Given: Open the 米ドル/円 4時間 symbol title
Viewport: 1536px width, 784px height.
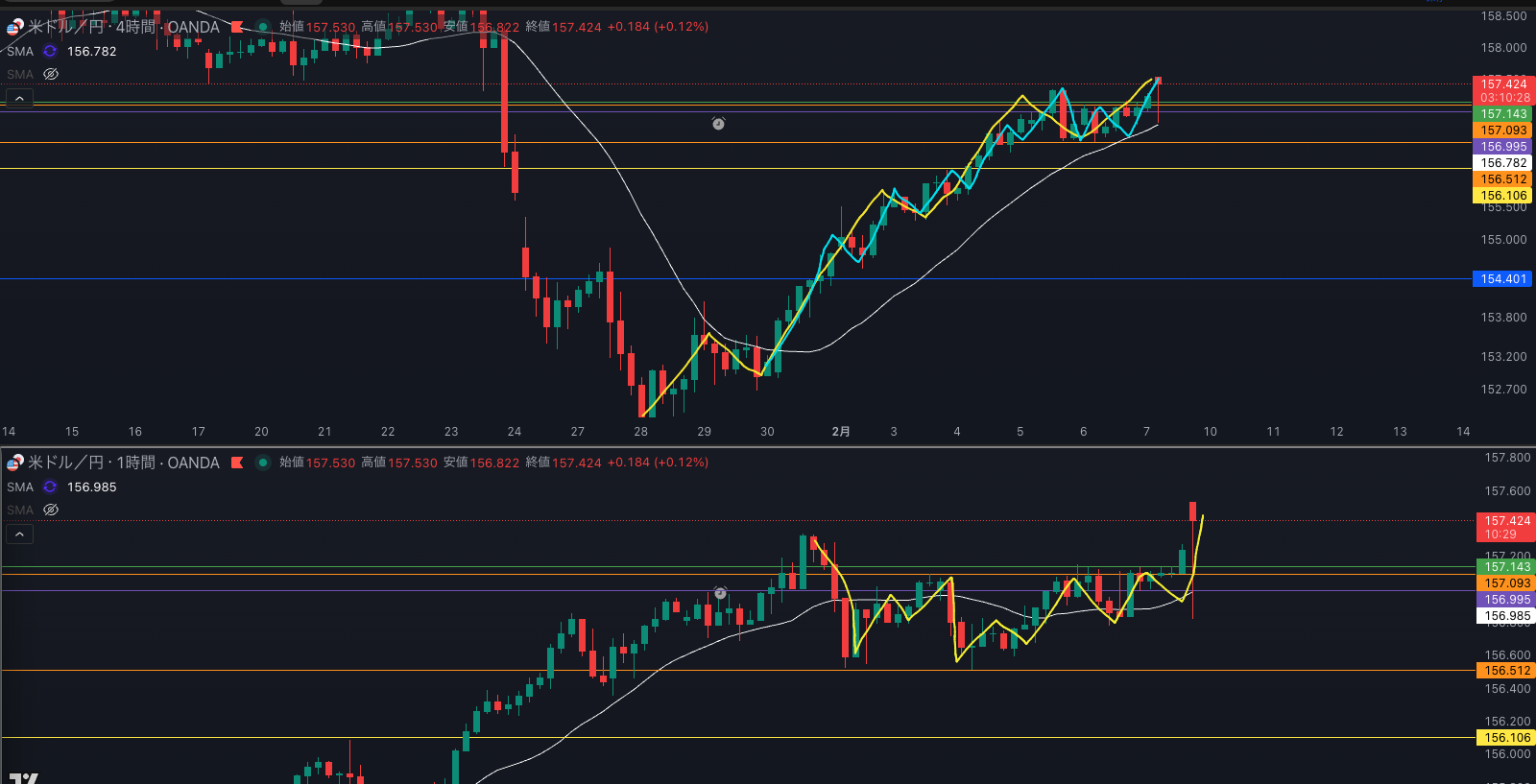Looking at the screenshot, I should coord(123,27).
